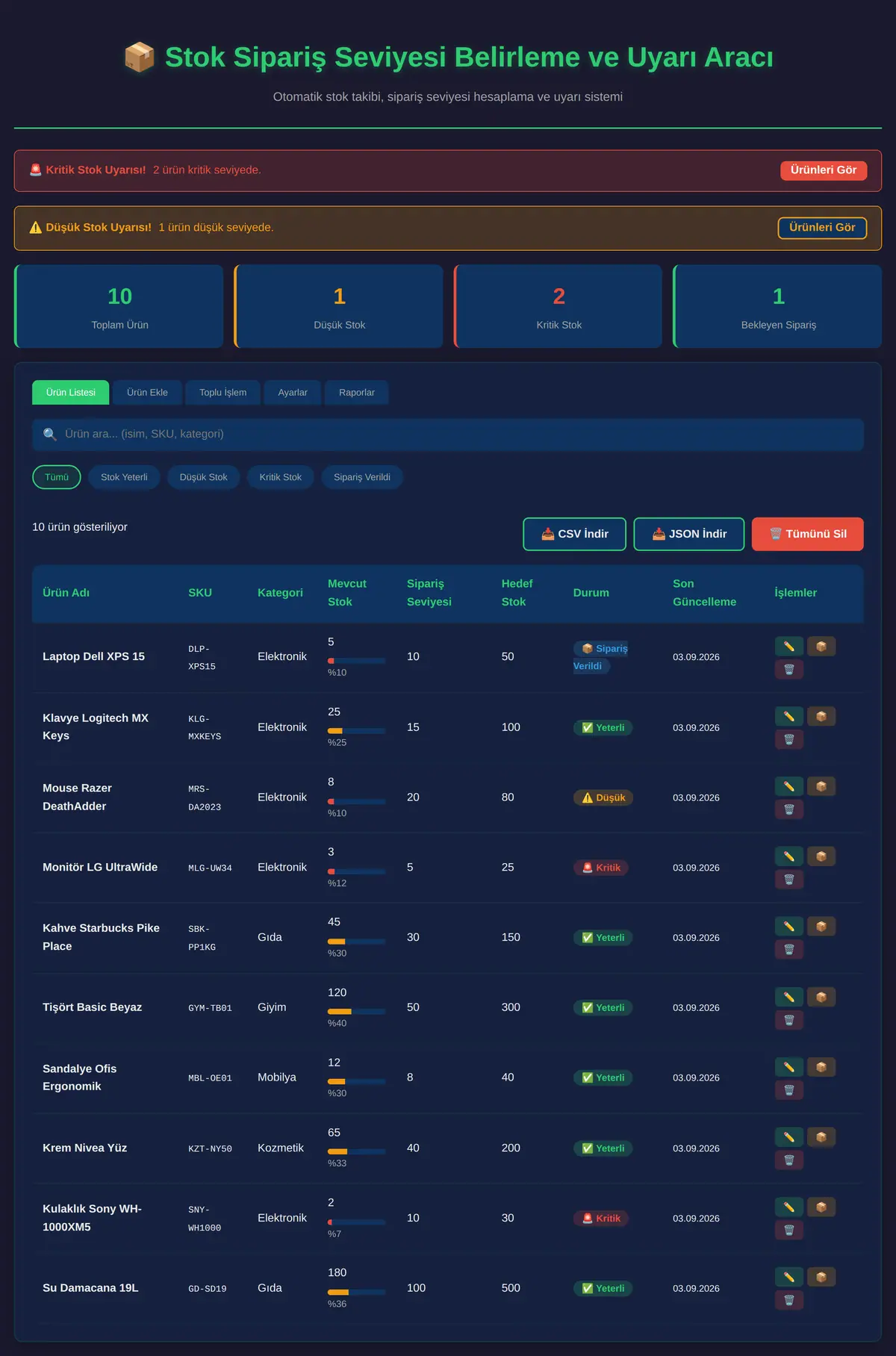Select the Tümü filter chip

pyautogui.click(x=57, y=477)
